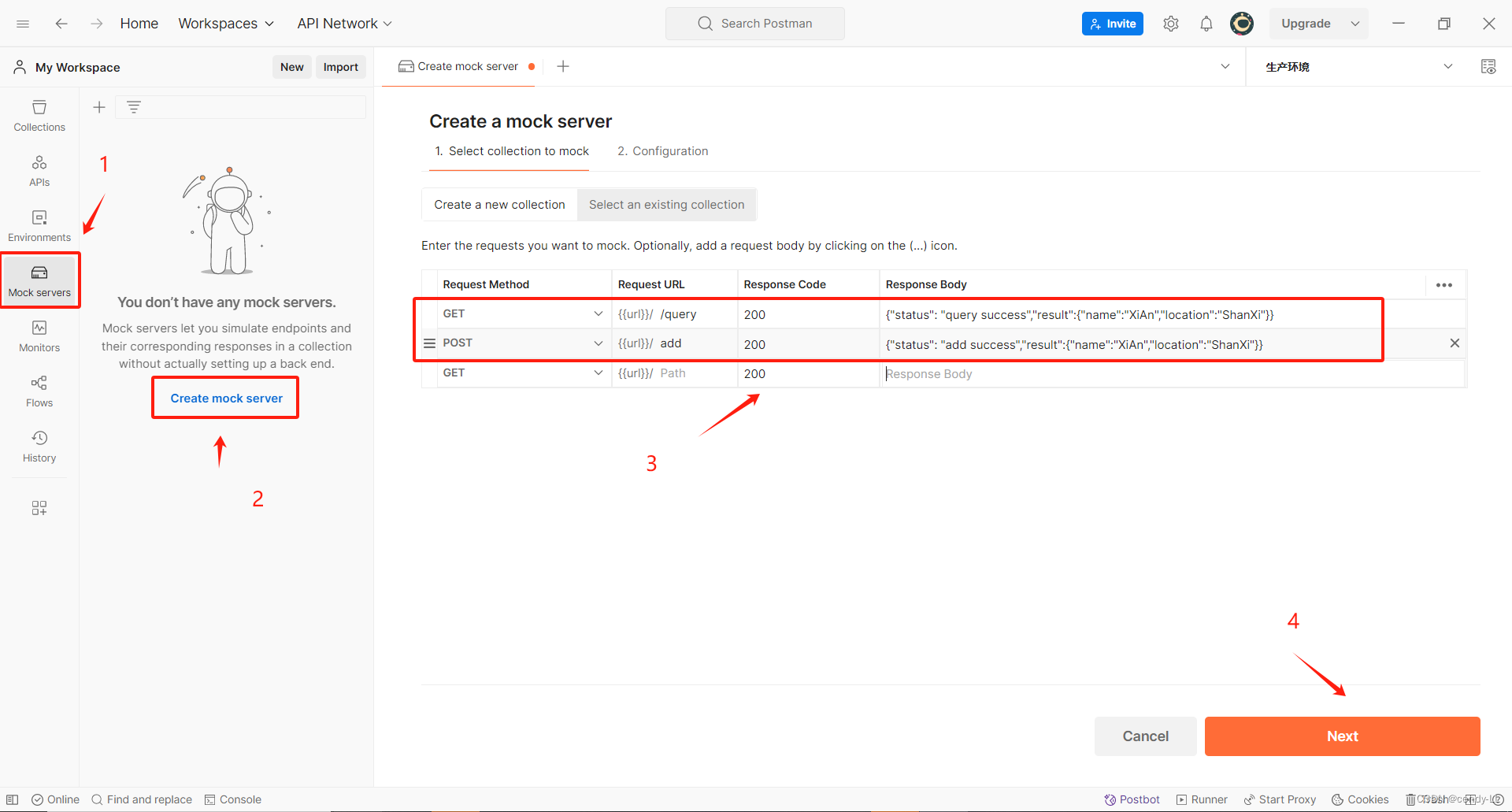Open the user avatar menu
The image size is (1512, 812).
coord(1242,24)
